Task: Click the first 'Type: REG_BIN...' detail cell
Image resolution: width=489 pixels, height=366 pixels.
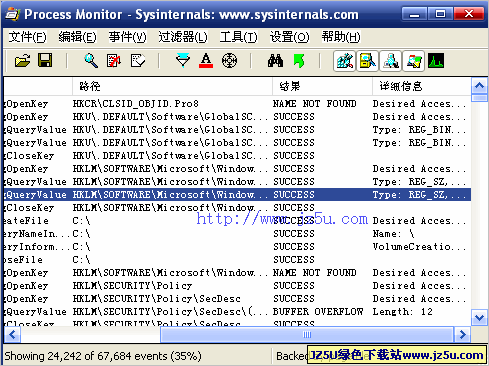Action: [419, 130]
